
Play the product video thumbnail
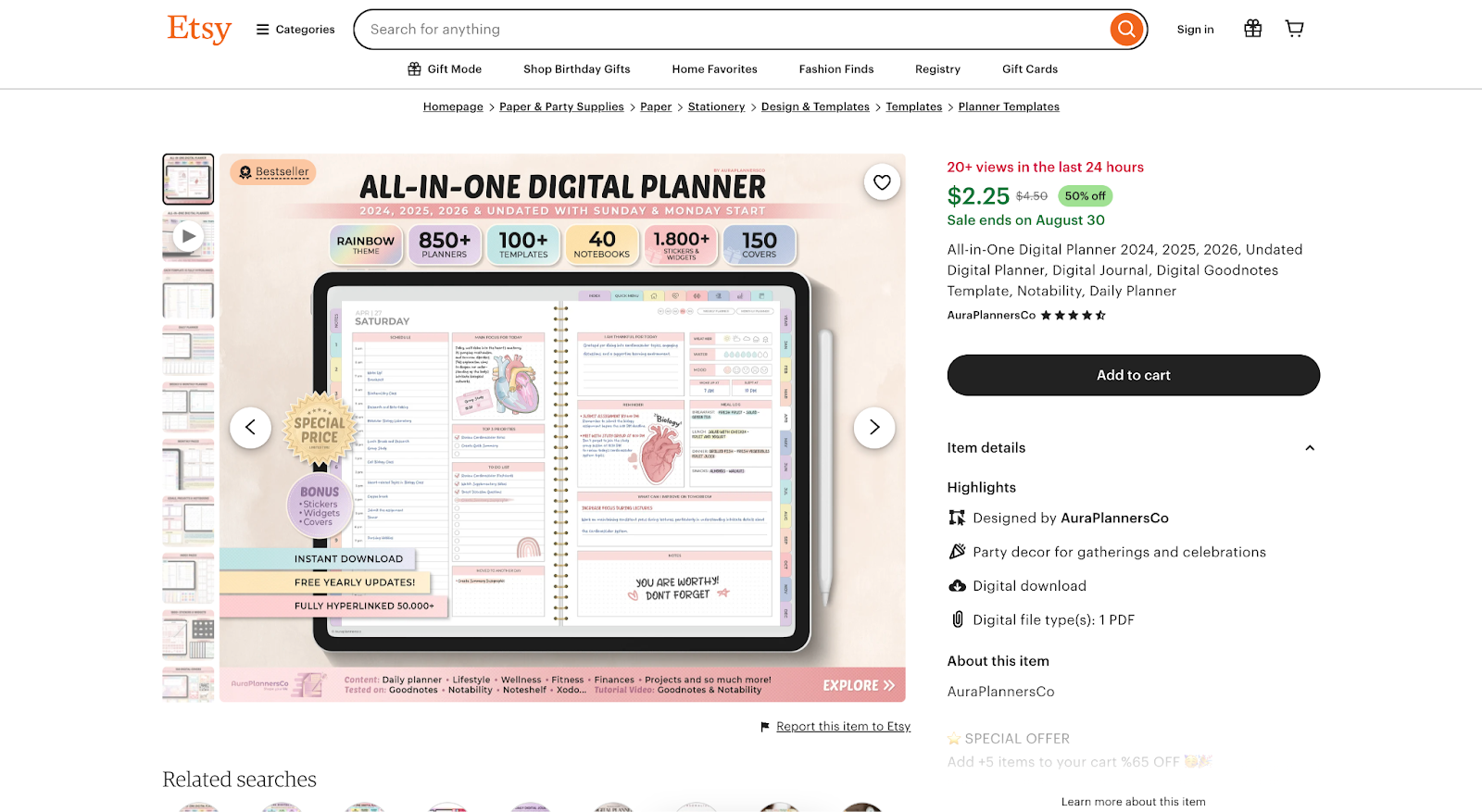188,236
